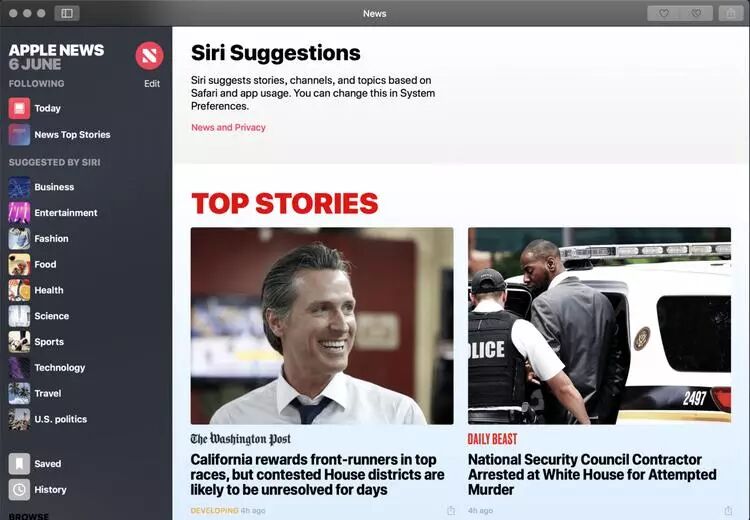Click the Love story heart button

[663, 13]
